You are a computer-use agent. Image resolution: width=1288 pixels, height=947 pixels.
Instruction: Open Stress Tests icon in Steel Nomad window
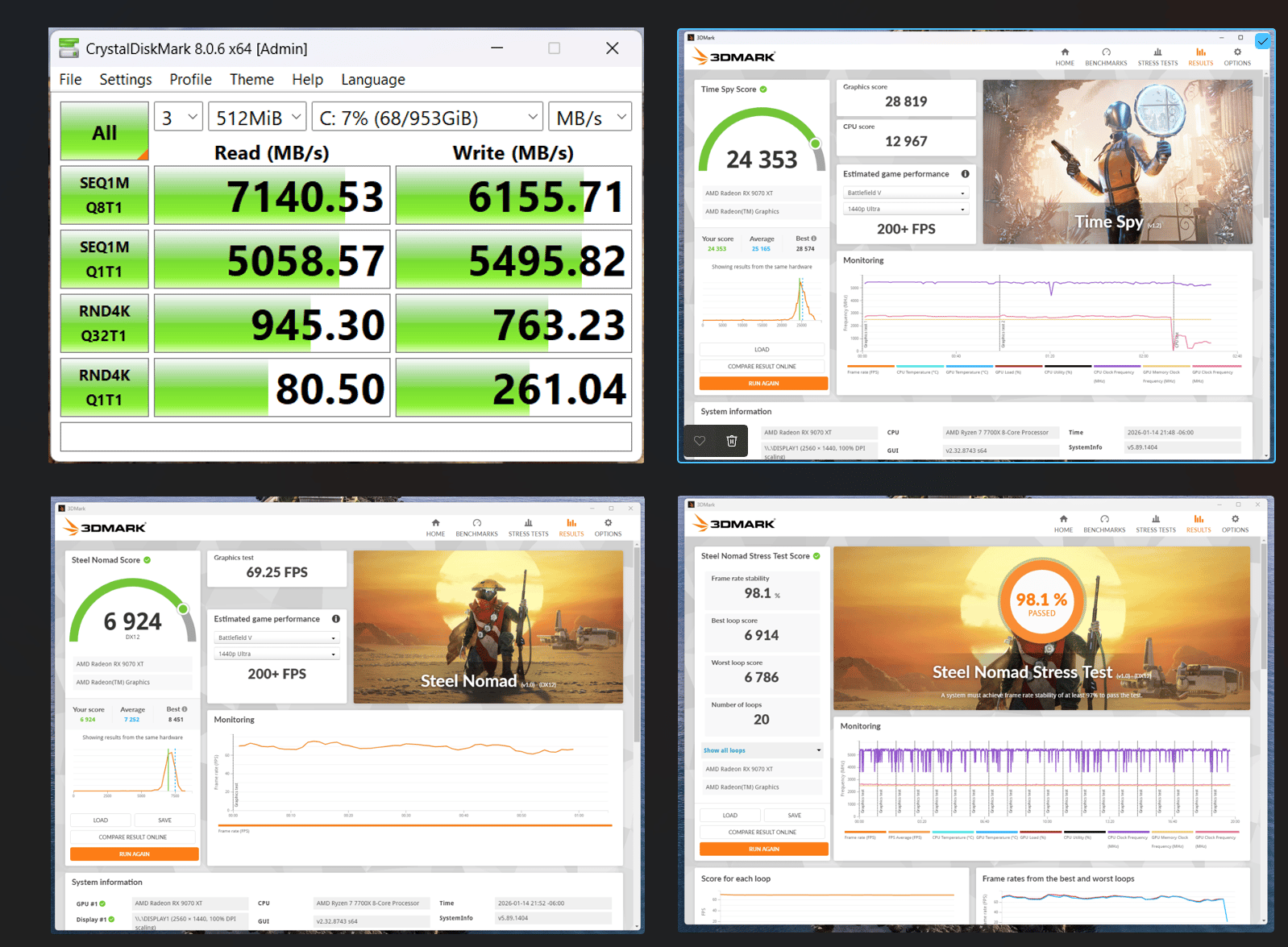pyautogui.click(x=528, y=523)
